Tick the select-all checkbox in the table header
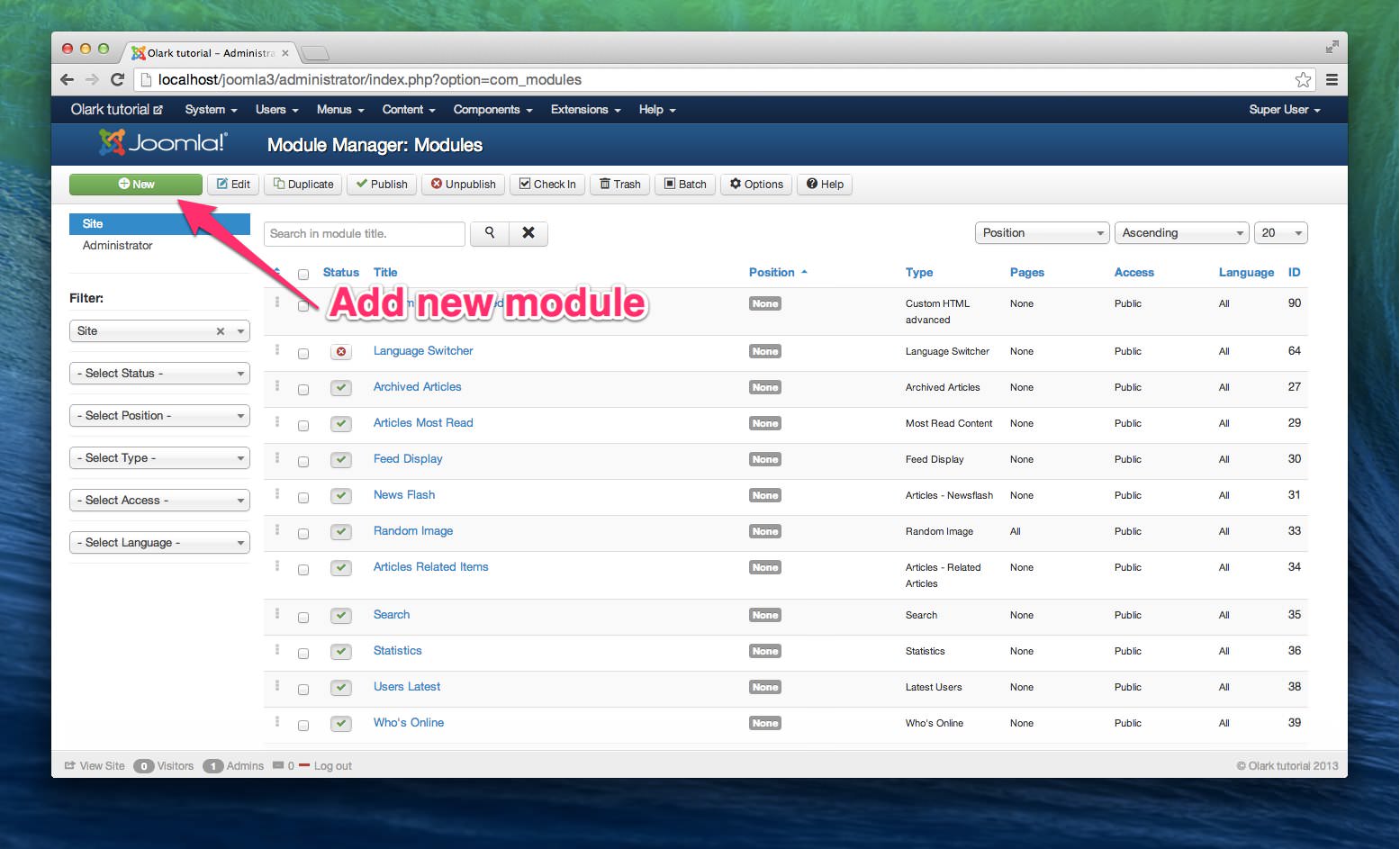Screen dimensions: 1400x849 pos(303,275)
